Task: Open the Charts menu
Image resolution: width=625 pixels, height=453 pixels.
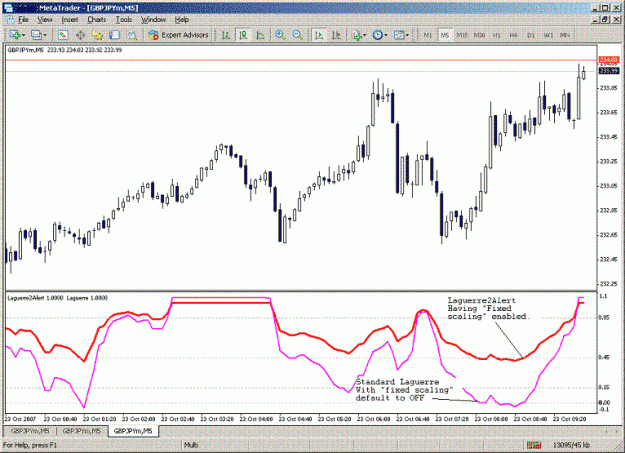Action: (x=97, y=20)
